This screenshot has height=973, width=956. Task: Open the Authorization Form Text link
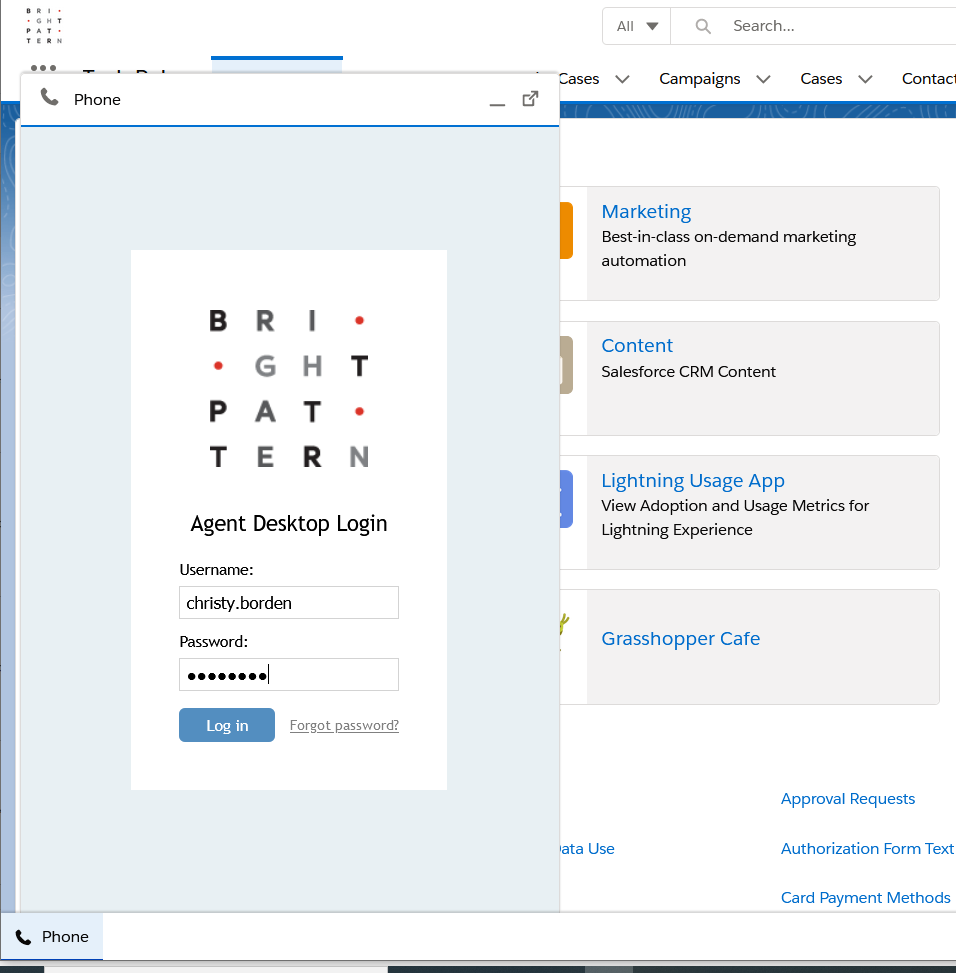point(867,848)
